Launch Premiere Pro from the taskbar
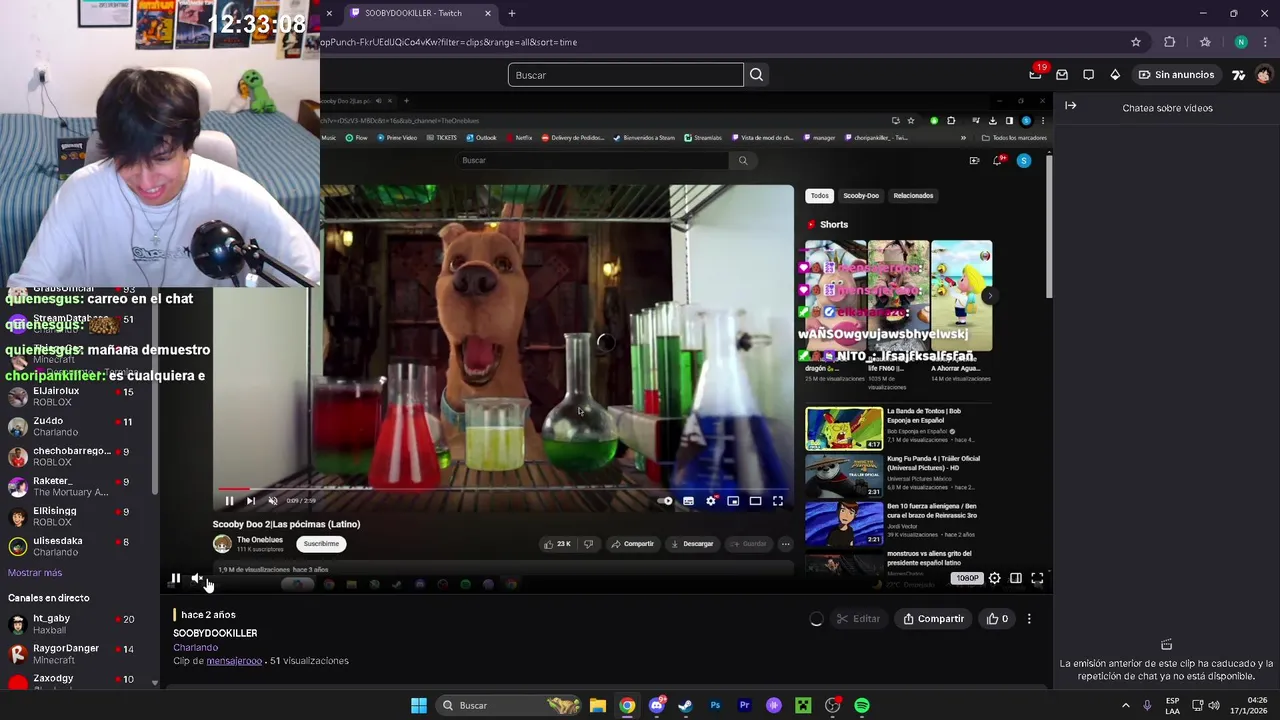Viewport: 1280px width, 720px height. (x=744, y=705)
